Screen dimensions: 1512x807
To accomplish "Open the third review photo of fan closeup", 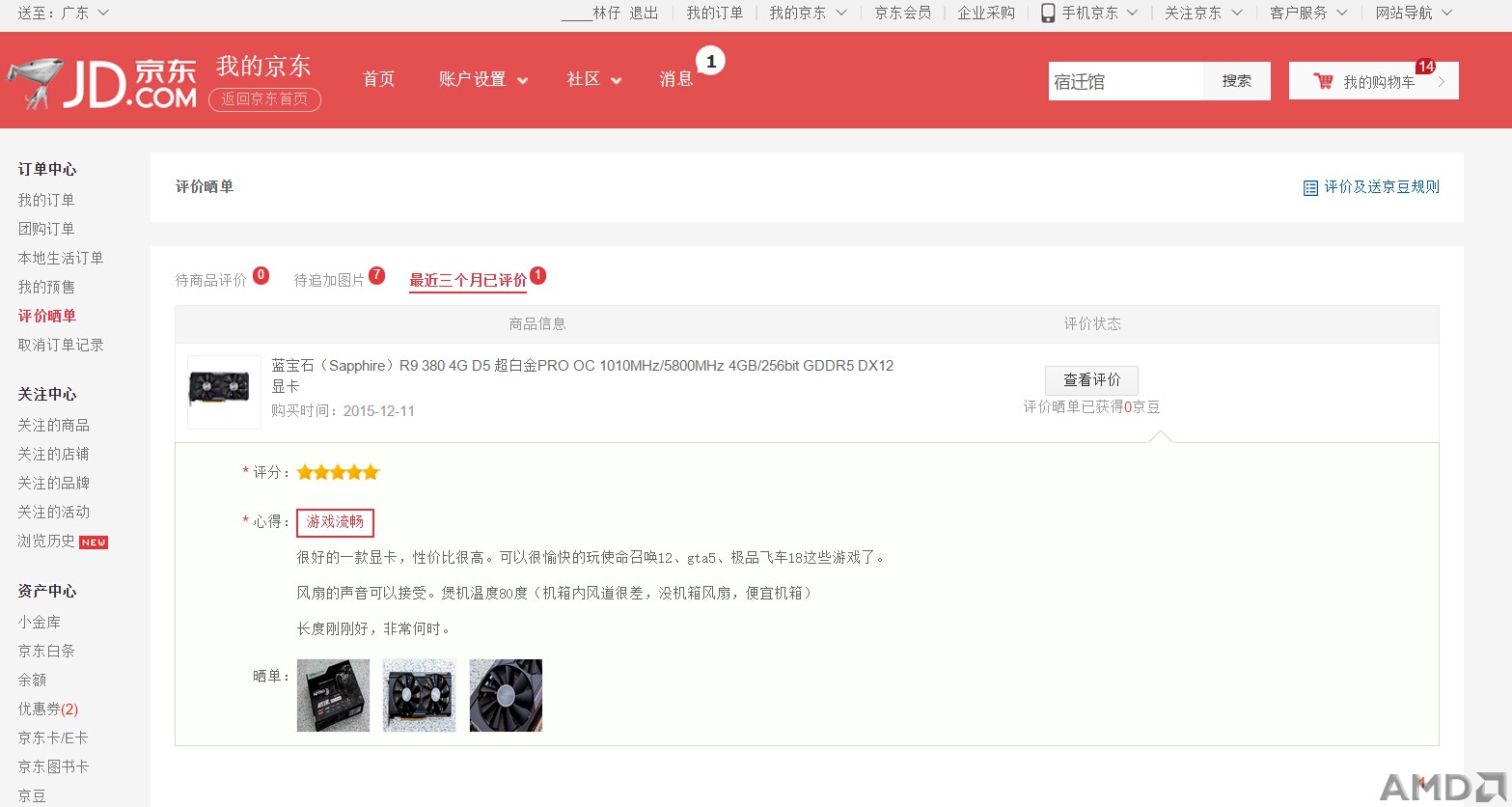I will (506, 695).
